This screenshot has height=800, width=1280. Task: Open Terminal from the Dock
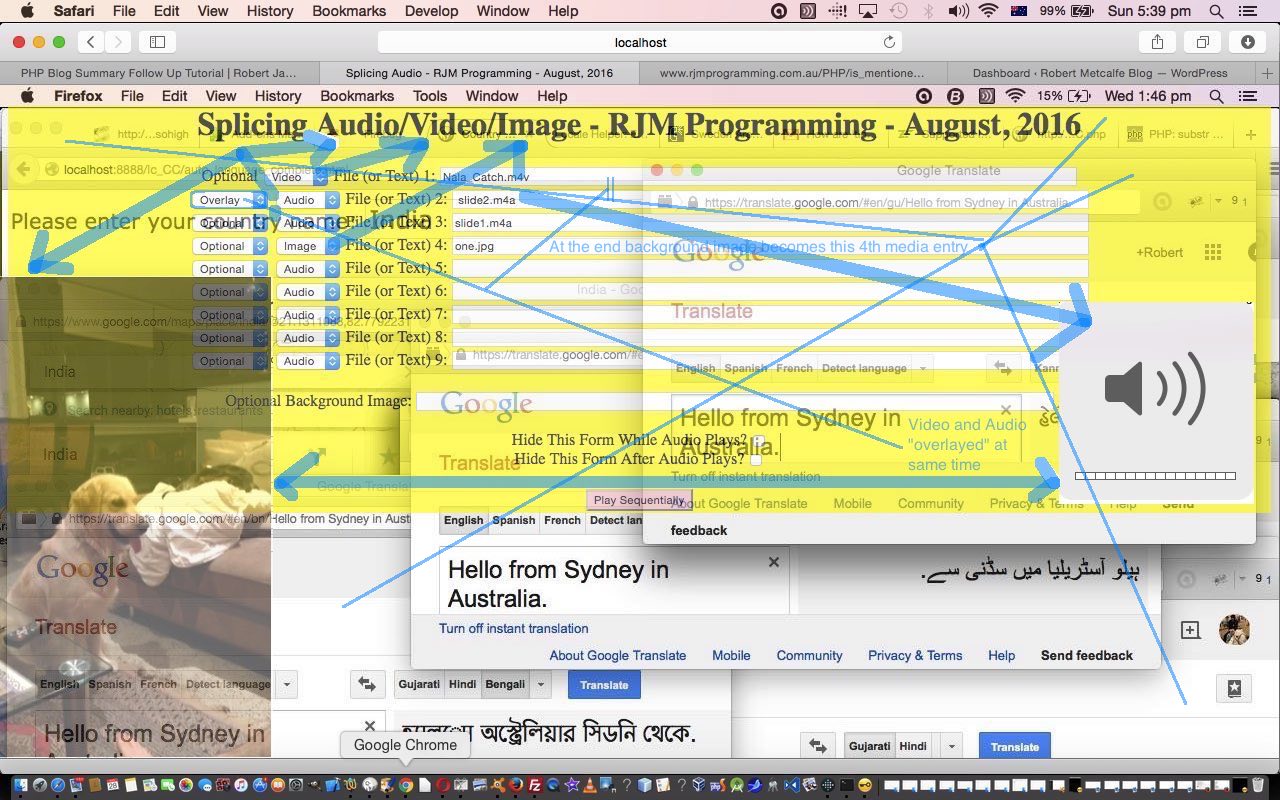click(x=847, y=786)
